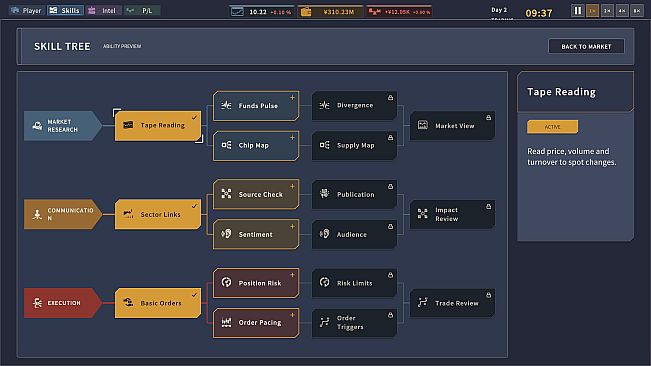Select the Sector Links skill node
Viewport: 651px width, 366px height.
tap(158, 214)
